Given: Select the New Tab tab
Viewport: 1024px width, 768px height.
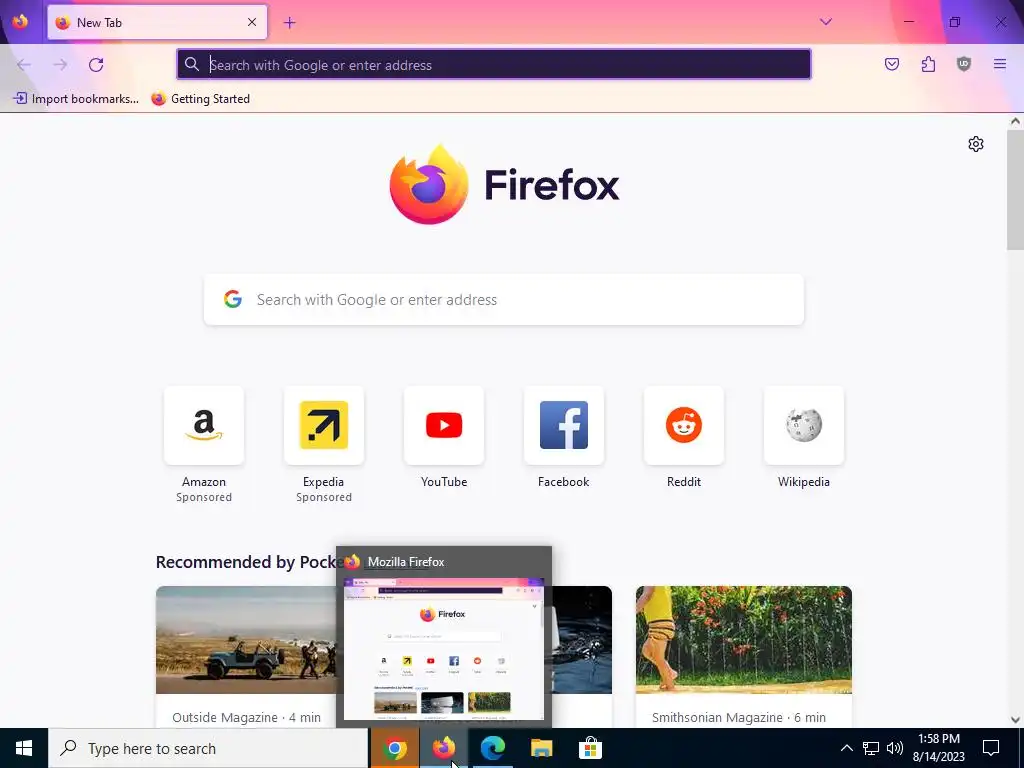Looking at the screenshot, I should [157, 22].
